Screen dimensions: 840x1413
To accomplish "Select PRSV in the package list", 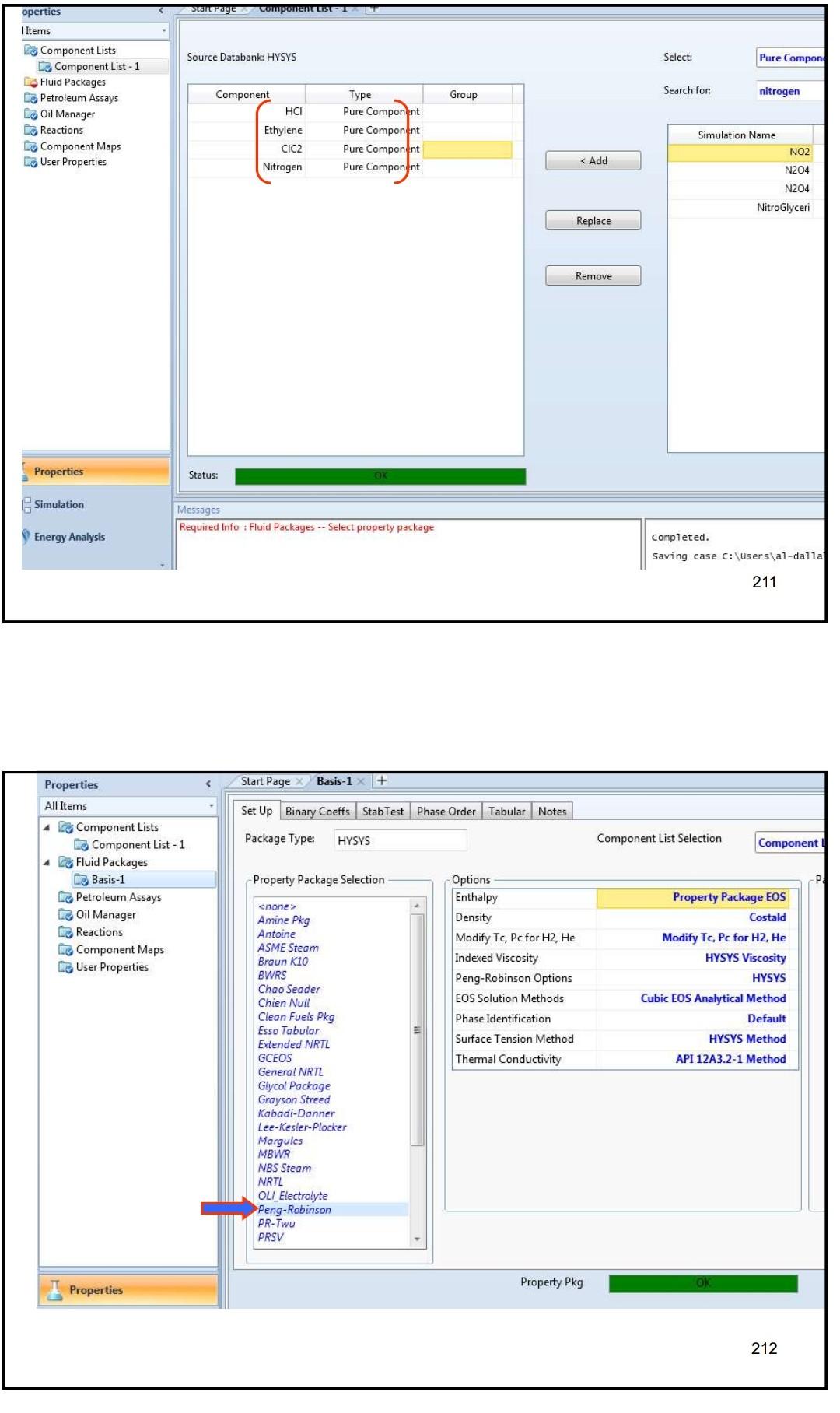I will point(271,1237).
